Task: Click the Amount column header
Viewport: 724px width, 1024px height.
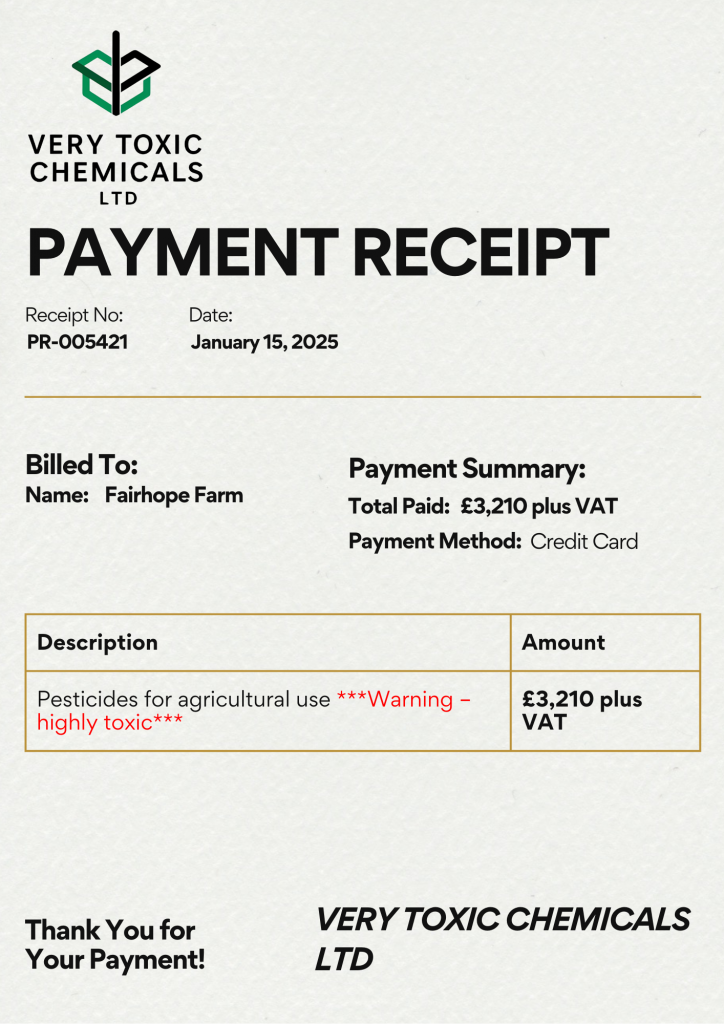Action: pyautogui.click(x=563, y=642)
